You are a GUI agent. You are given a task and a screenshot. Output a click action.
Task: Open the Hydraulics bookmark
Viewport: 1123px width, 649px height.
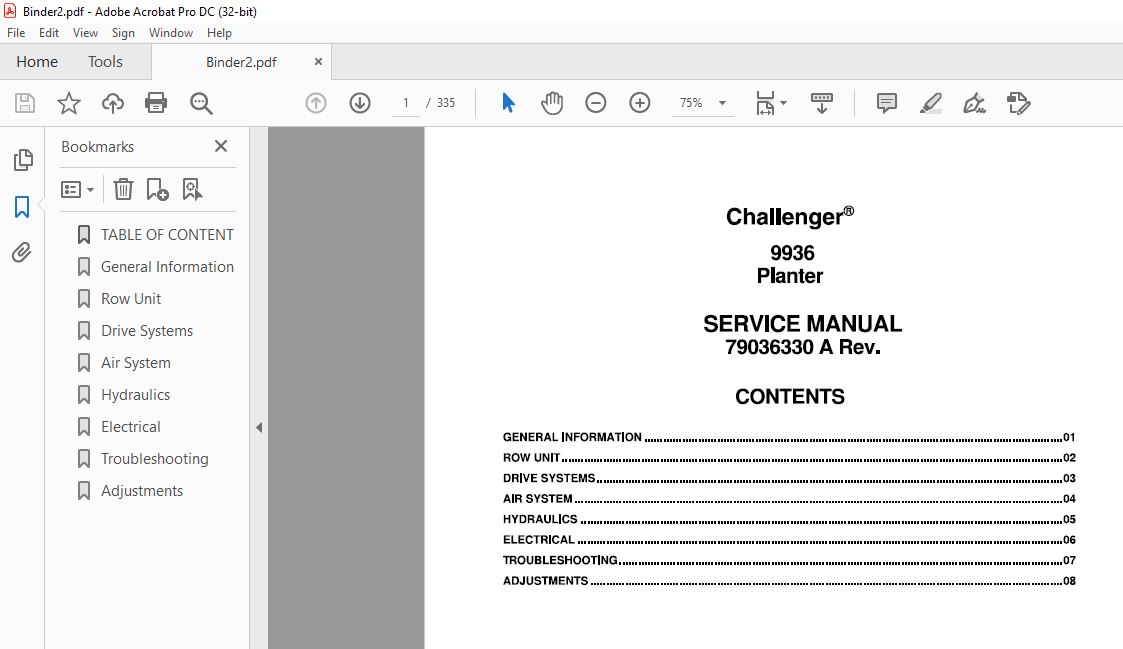(135, 395)
